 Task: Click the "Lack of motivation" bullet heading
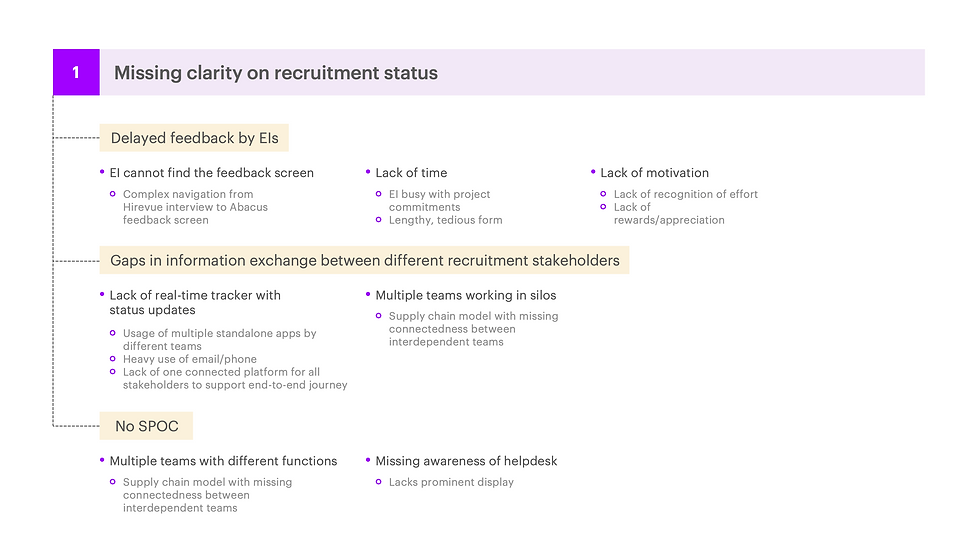click(654, 173)
